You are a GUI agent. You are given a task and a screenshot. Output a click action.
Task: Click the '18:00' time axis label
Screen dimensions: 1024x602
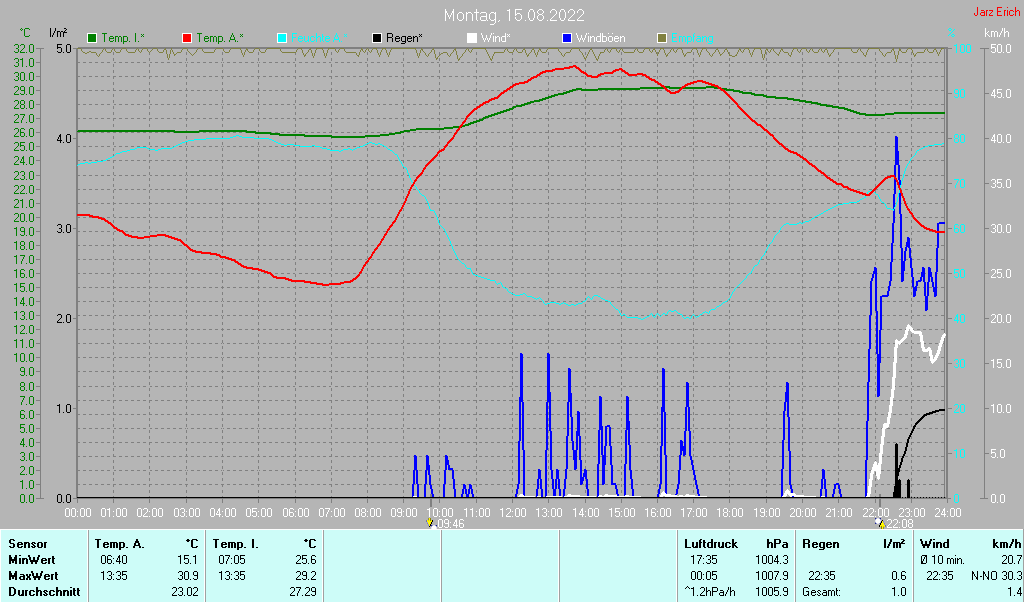[730, 513]
